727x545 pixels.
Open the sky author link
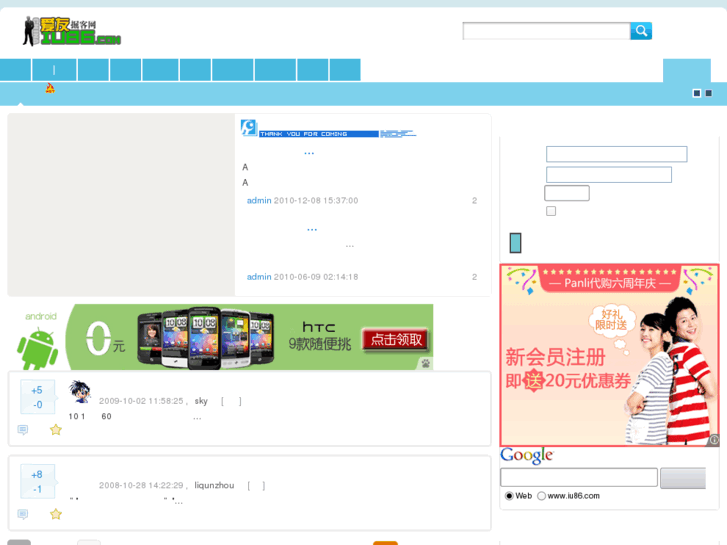coord(201,401)
